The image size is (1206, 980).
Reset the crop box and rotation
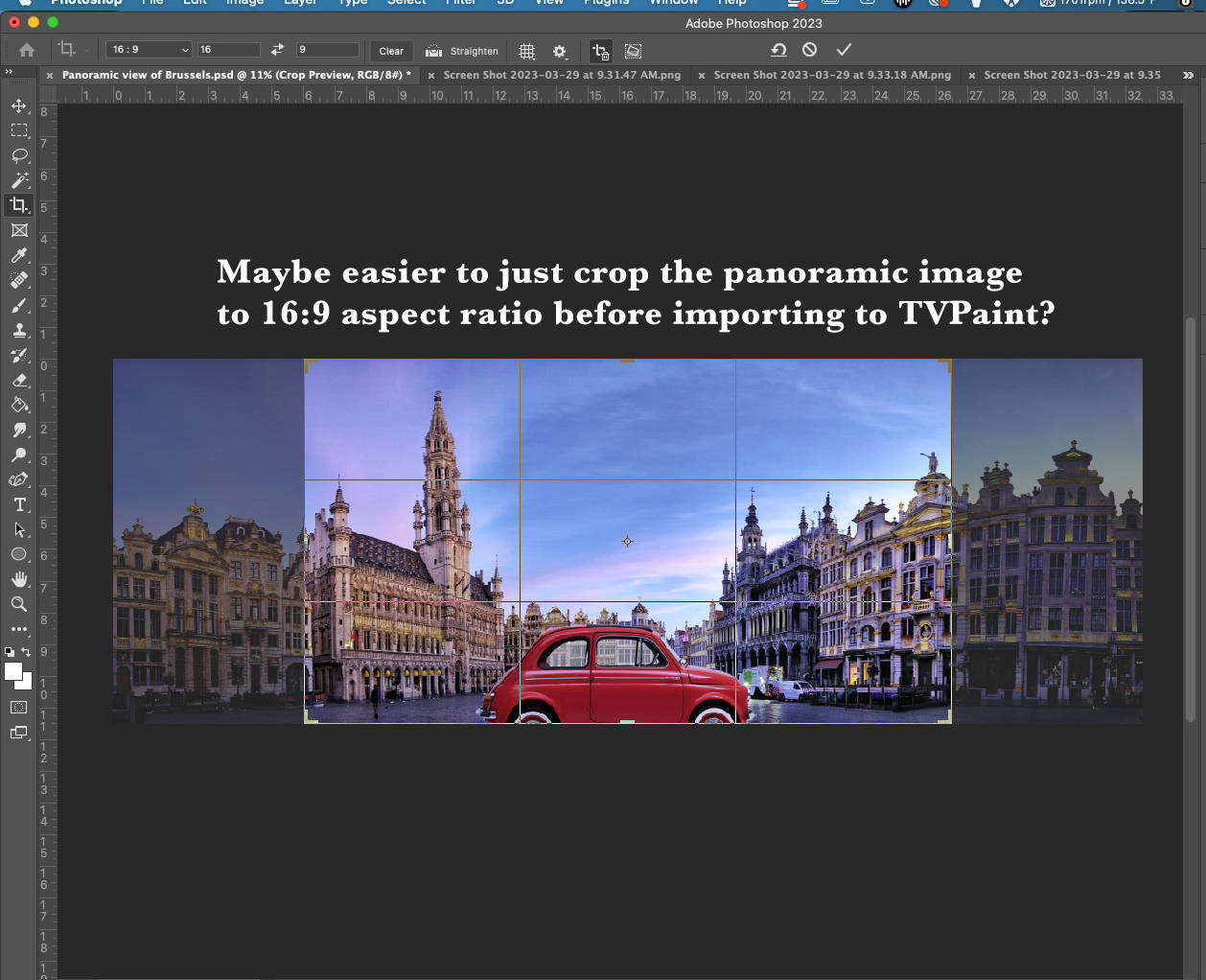[x=778, y=50]
